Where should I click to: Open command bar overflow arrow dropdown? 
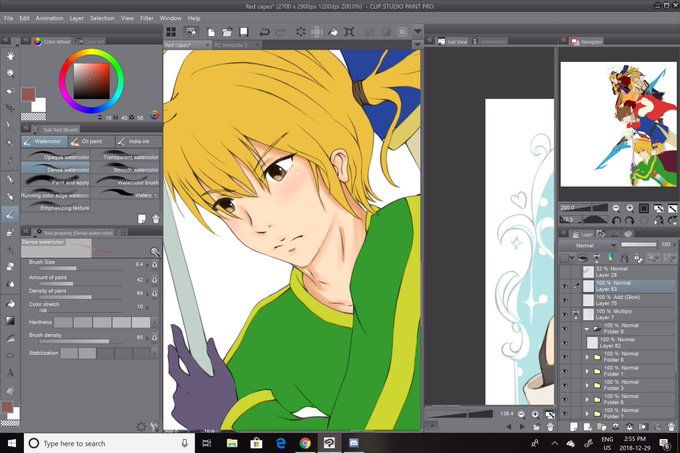point(418,32)
